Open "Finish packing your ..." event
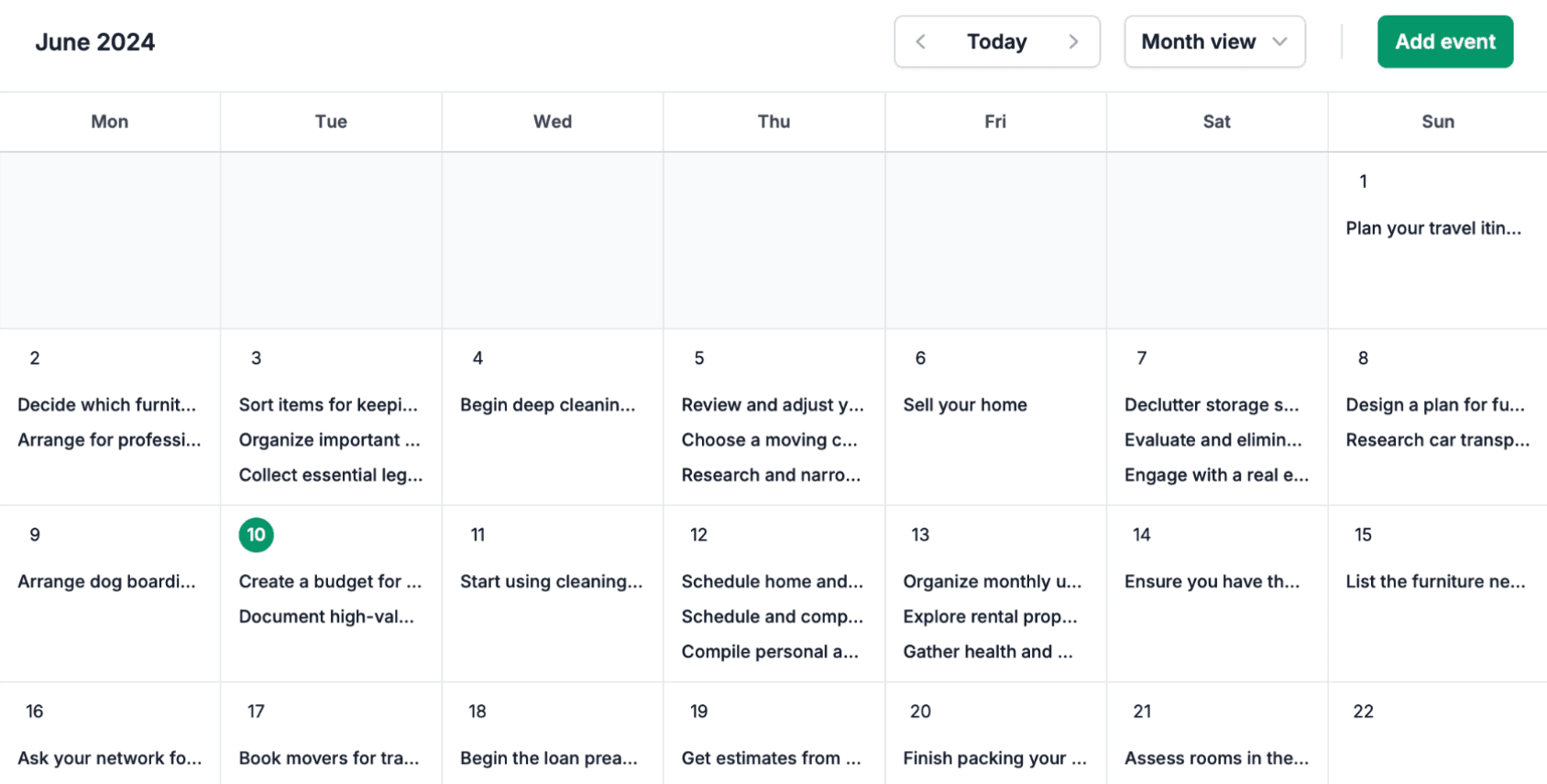Image resolution: width=1547 pixels, height=784 pixels. (x=994, y=758)
